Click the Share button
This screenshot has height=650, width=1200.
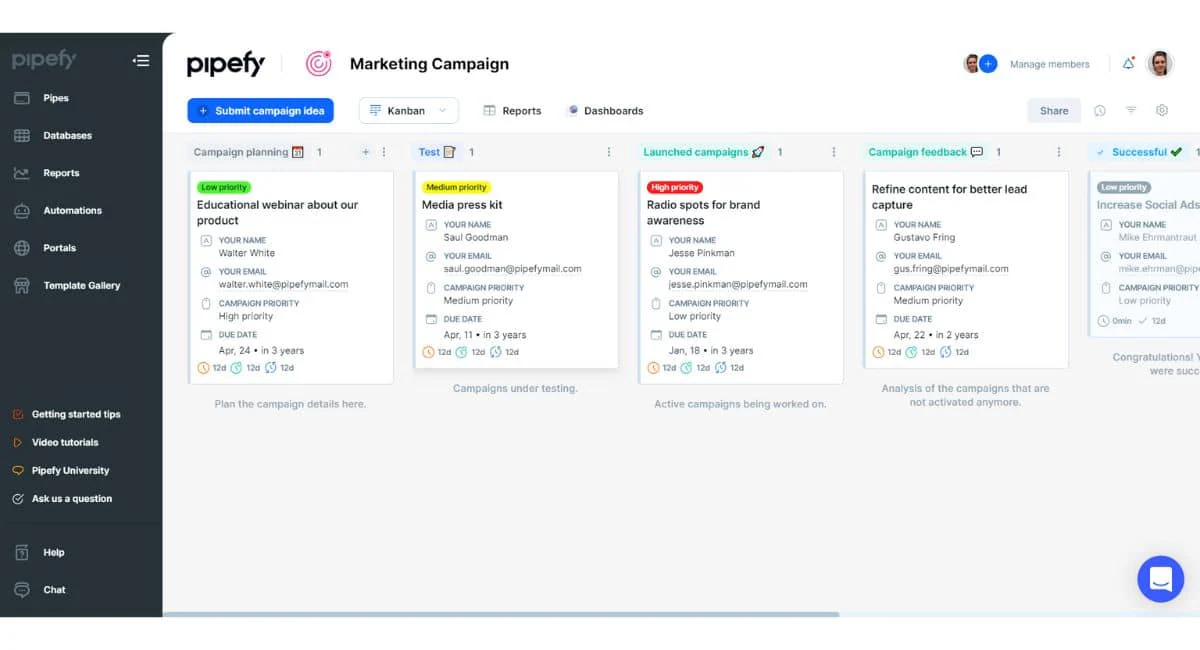point(1054,111)
